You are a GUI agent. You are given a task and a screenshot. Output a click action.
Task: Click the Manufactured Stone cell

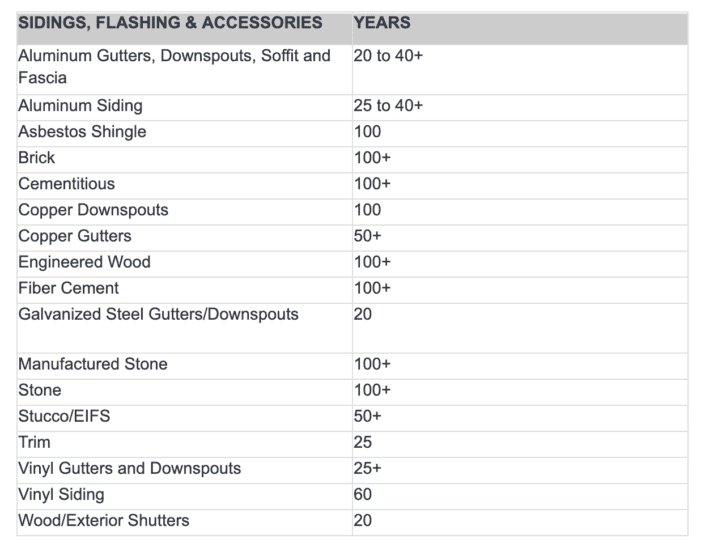coord(93,364)
